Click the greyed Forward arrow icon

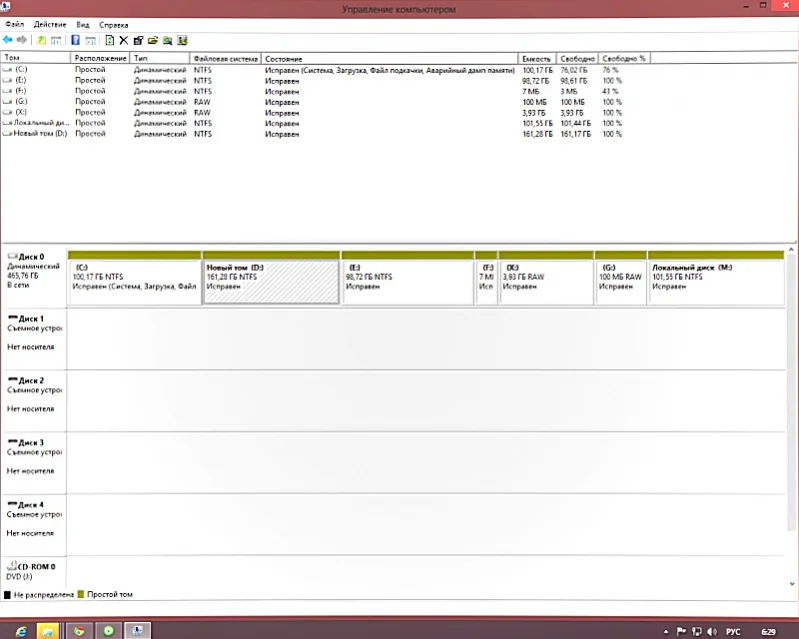click(x=21, y=40)
